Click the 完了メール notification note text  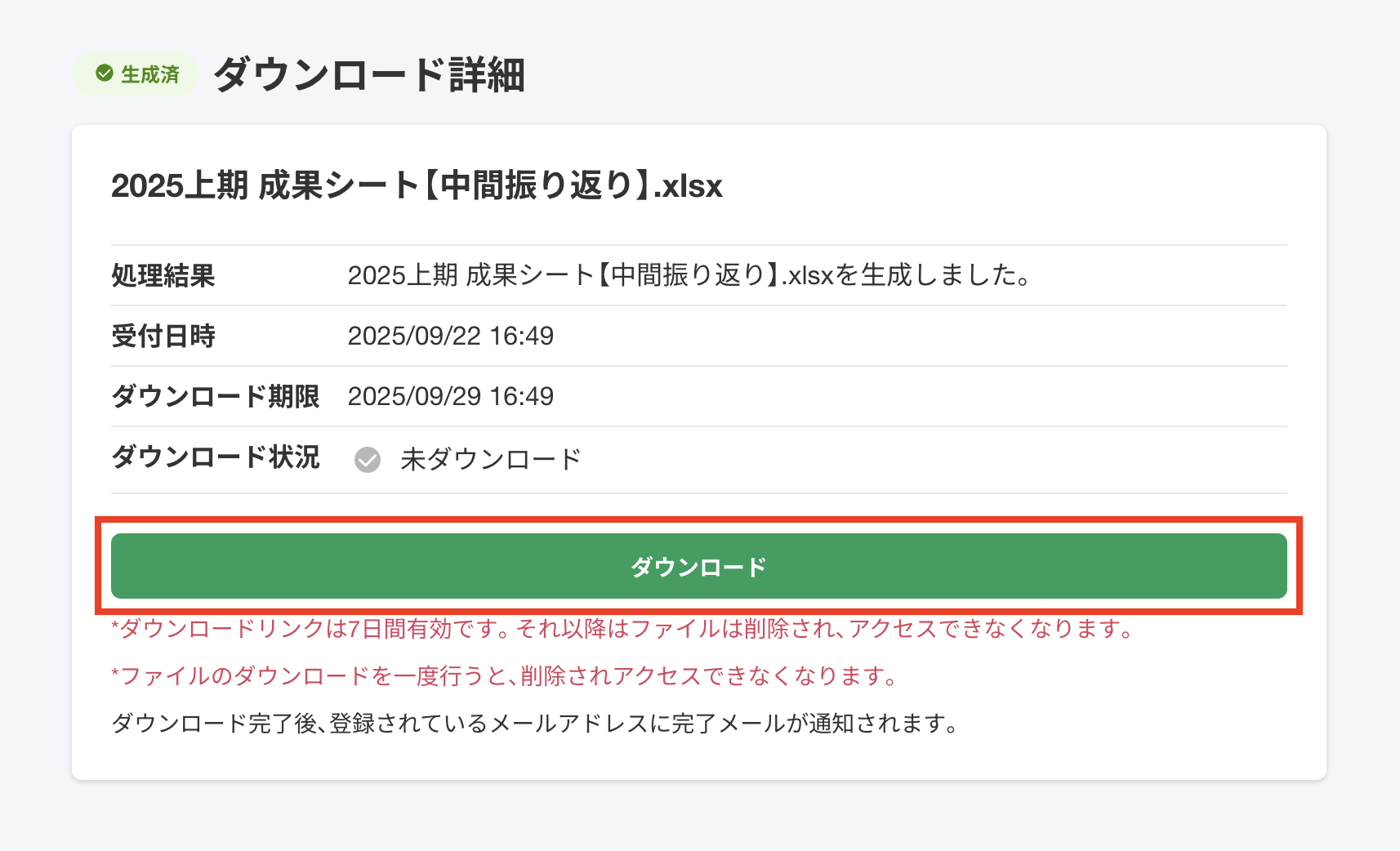[535, 723]
